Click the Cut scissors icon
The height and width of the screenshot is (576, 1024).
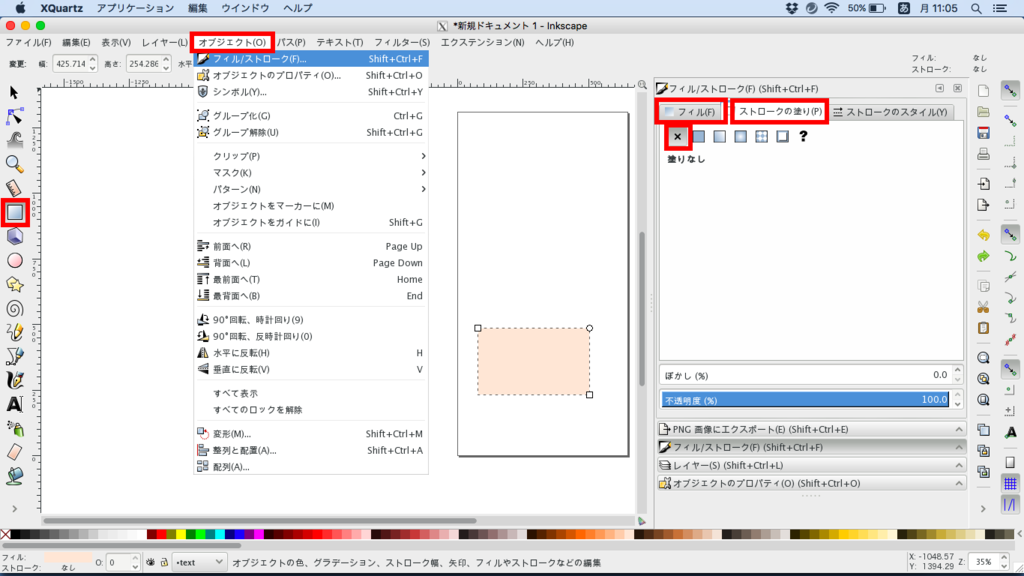click(x=983, y=307)
